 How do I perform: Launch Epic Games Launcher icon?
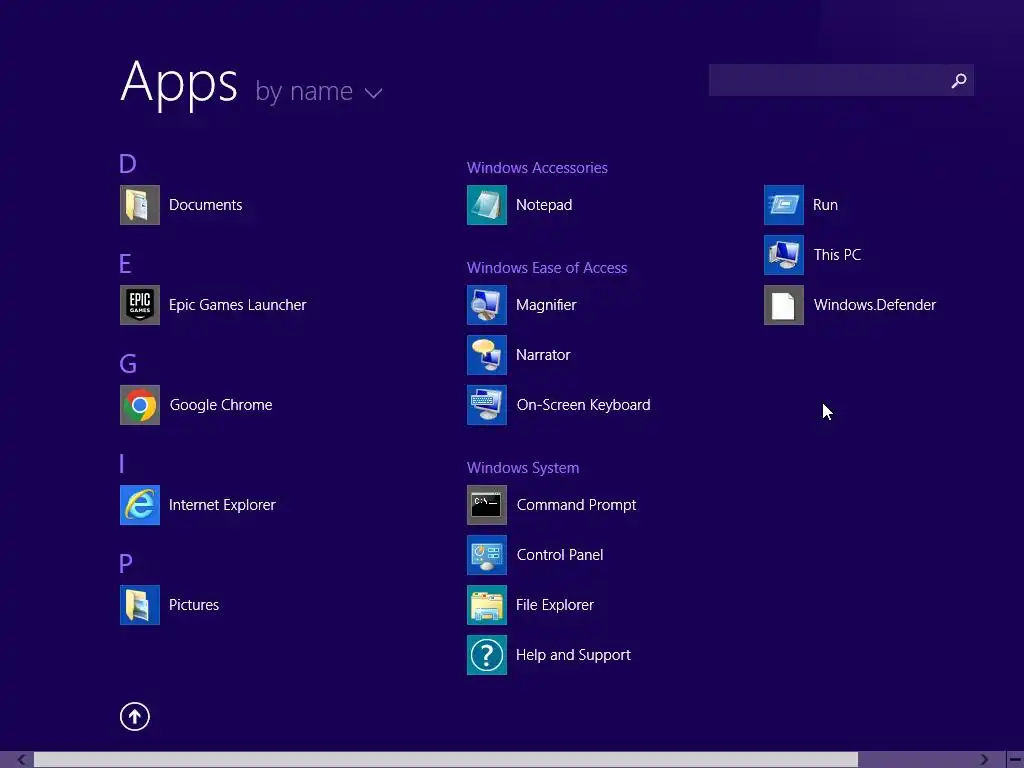[140, 305]
